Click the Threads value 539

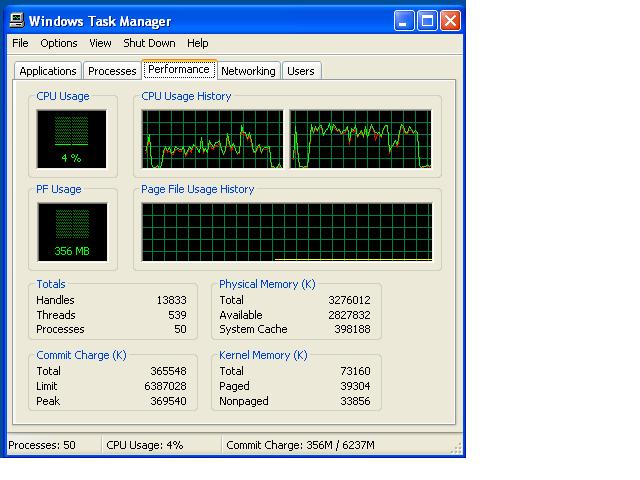pos(177,315)
